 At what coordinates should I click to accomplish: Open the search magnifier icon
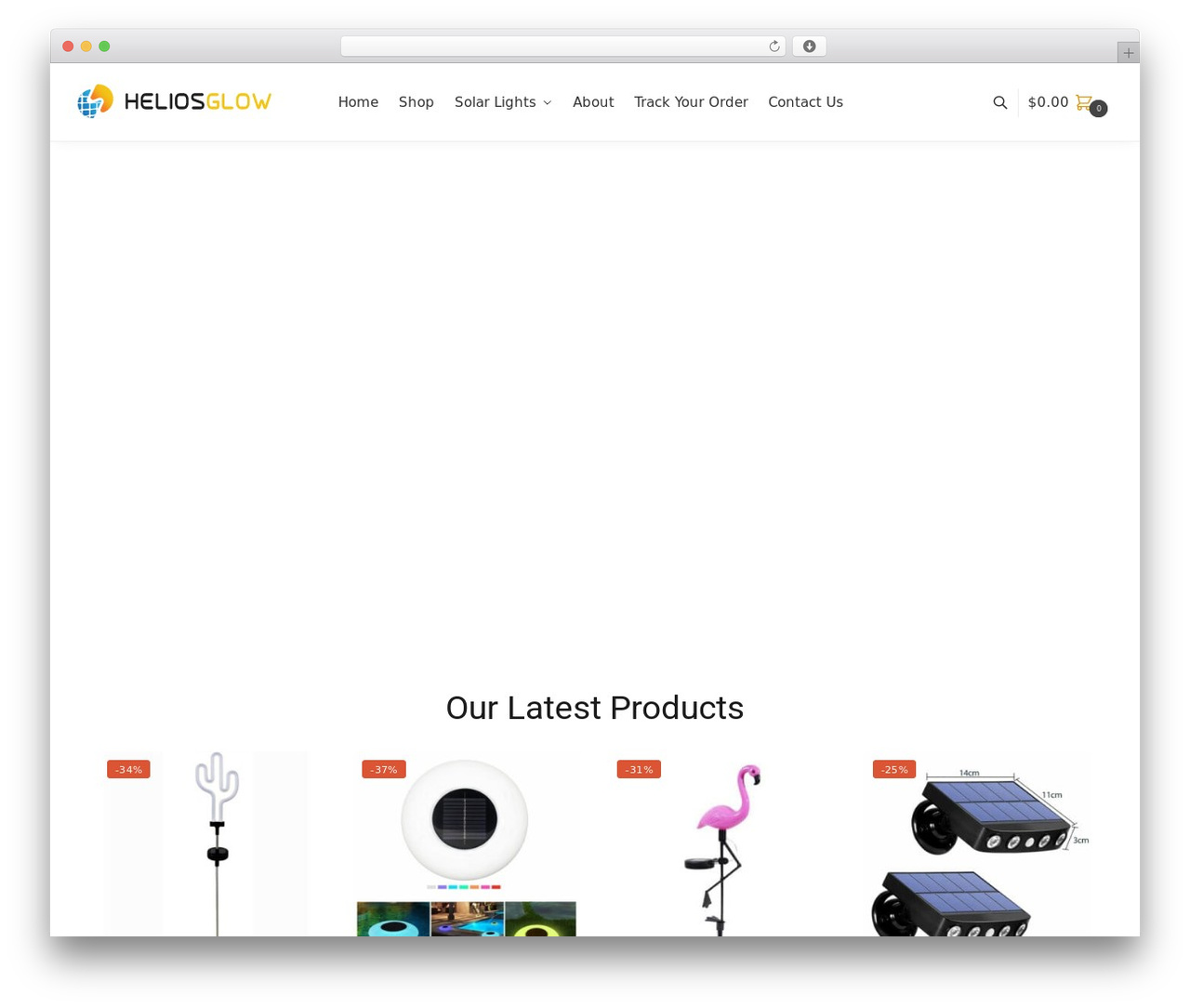click(999, 102)
